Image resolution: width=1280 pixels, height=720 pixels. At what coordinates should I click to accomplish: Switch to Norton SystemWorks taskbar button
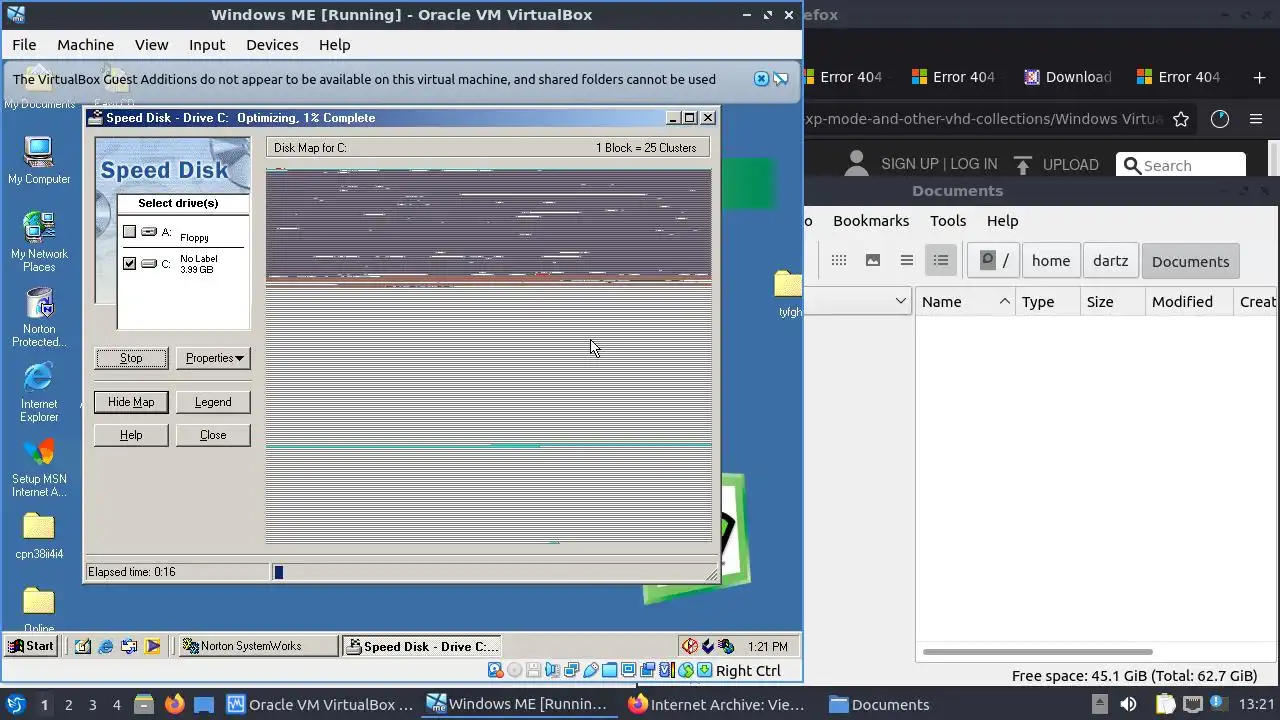click(x=257, y=646)
